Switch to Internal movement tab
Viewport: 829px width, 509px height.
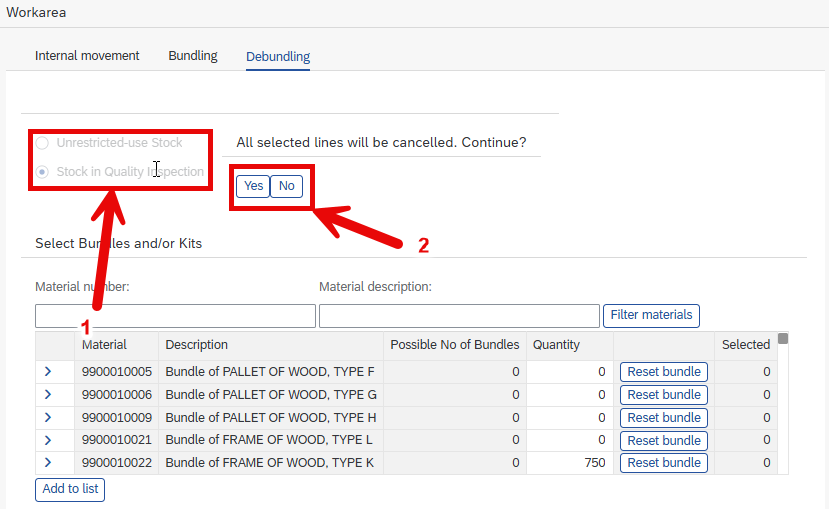tap(87, 55)
